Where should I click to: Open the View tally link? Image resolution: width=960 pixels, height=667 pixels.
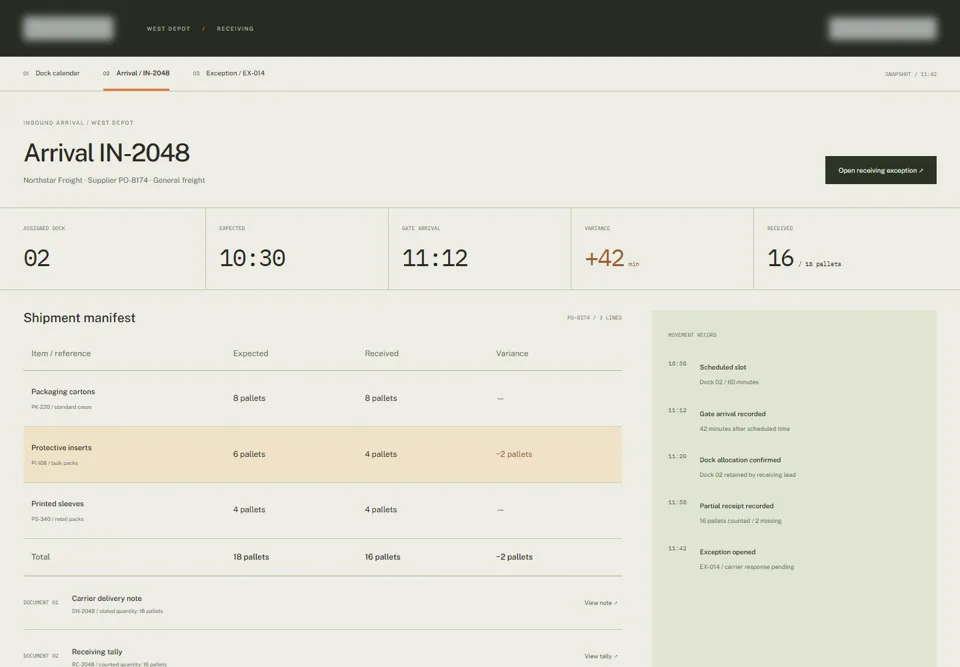coord(601,656)
